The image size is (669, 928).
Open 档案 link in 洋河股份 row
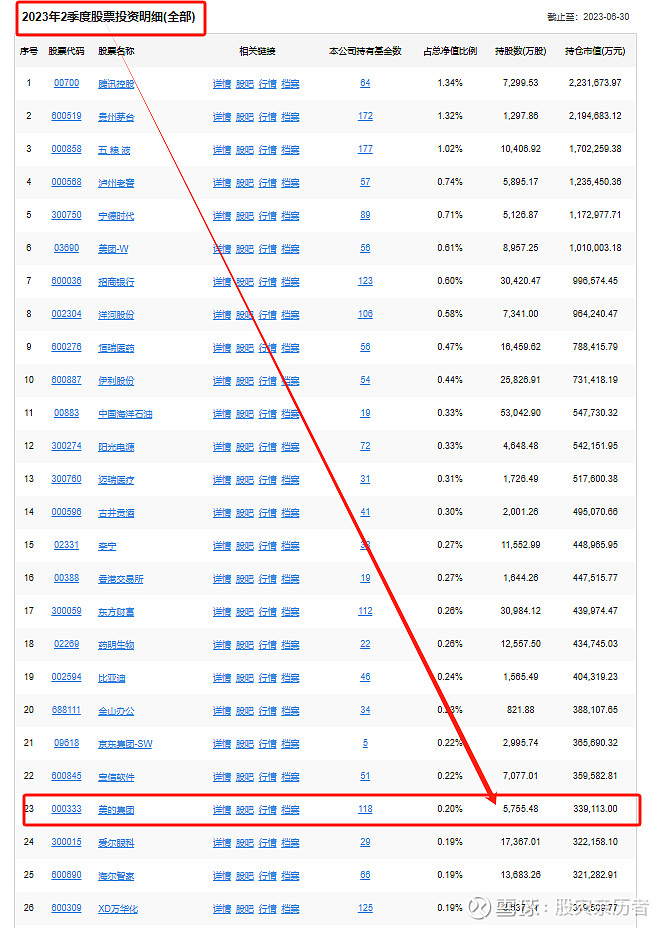(x=290, y=315)
